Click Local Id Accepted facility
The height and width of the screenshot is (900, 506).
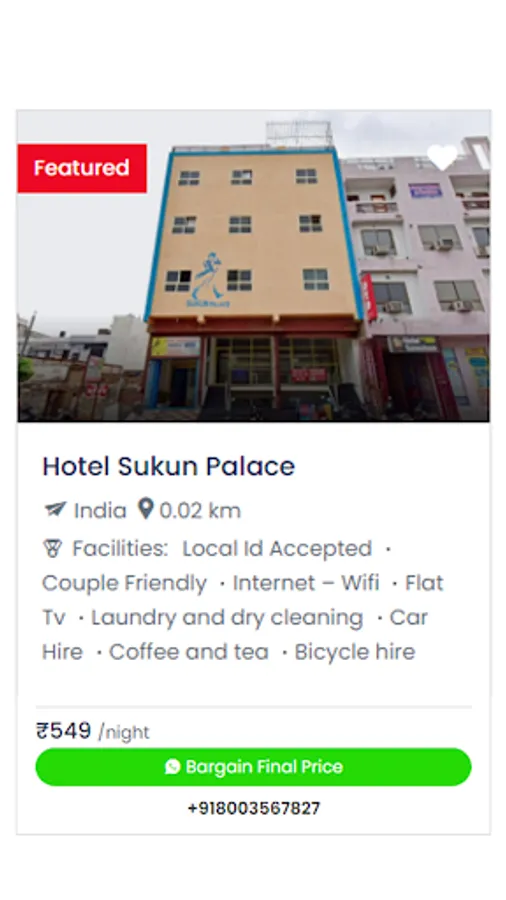(277, 549)
